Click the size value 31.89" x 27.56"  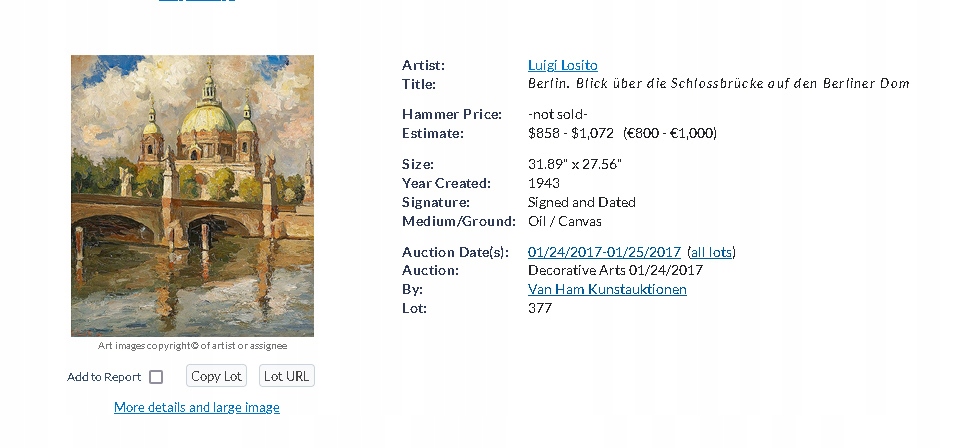[575, 164]
